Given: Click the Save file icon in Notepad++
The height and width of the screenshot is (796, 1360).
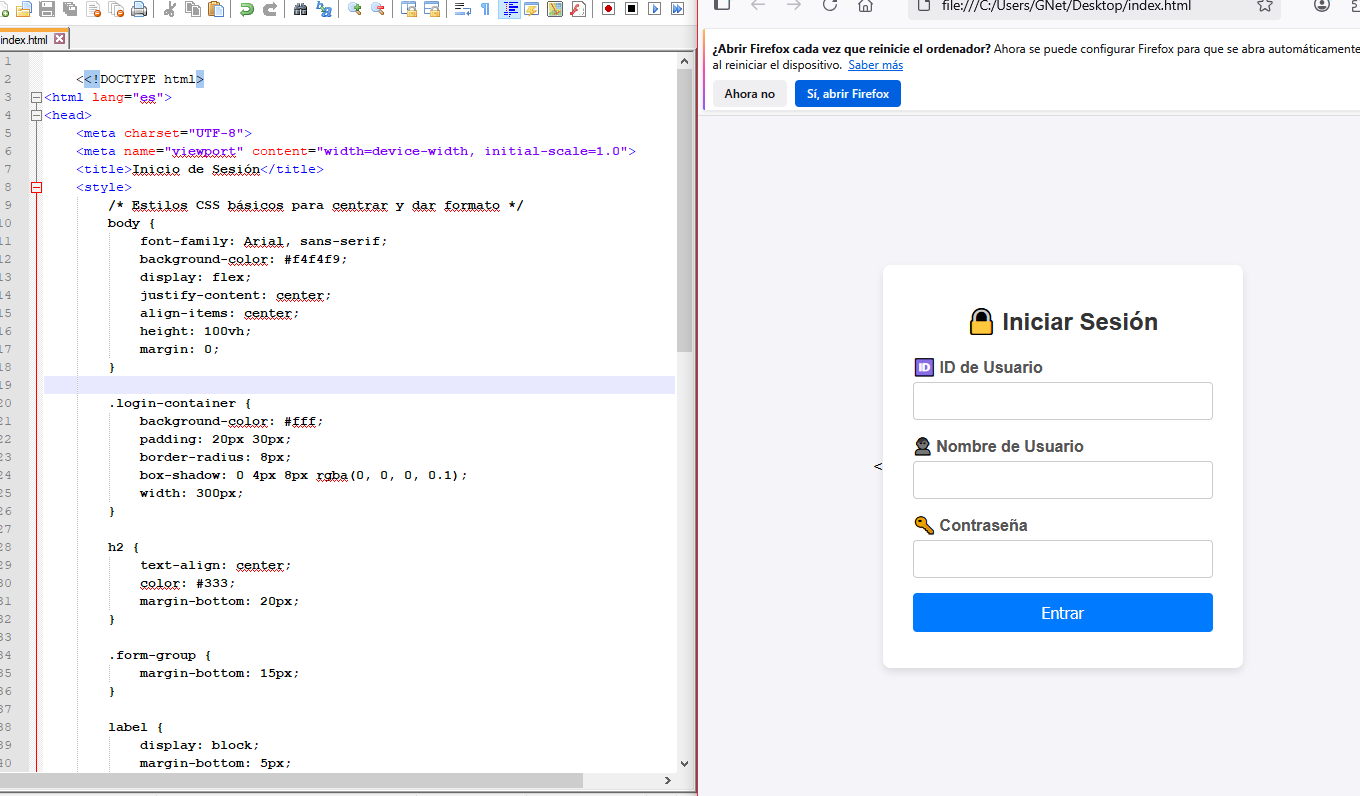Looking at the screenshot, I should (x=47, y=9).
